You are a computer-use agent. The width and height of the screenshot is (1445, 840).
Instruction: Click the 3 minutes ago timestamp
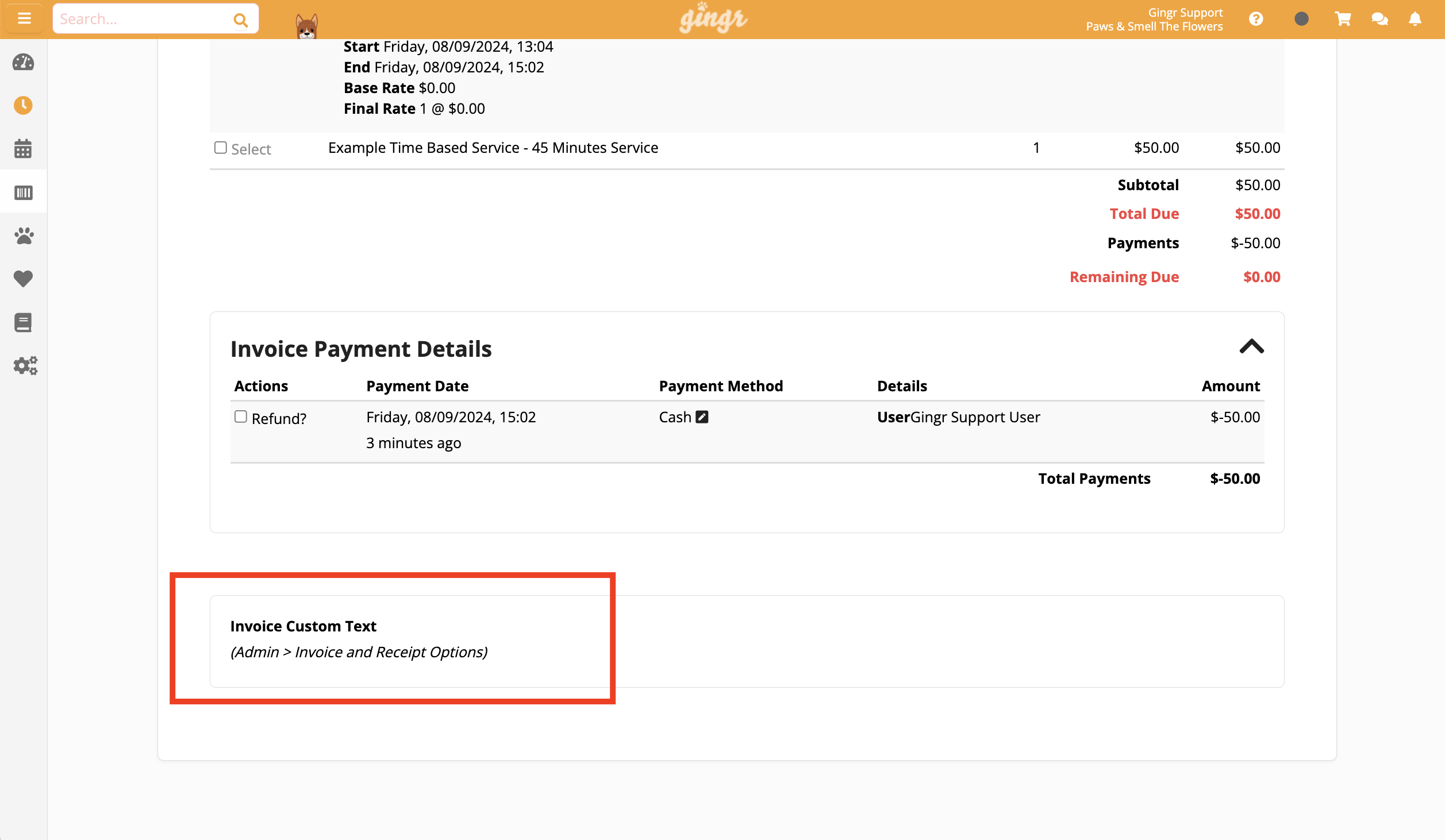pos(413,443)
